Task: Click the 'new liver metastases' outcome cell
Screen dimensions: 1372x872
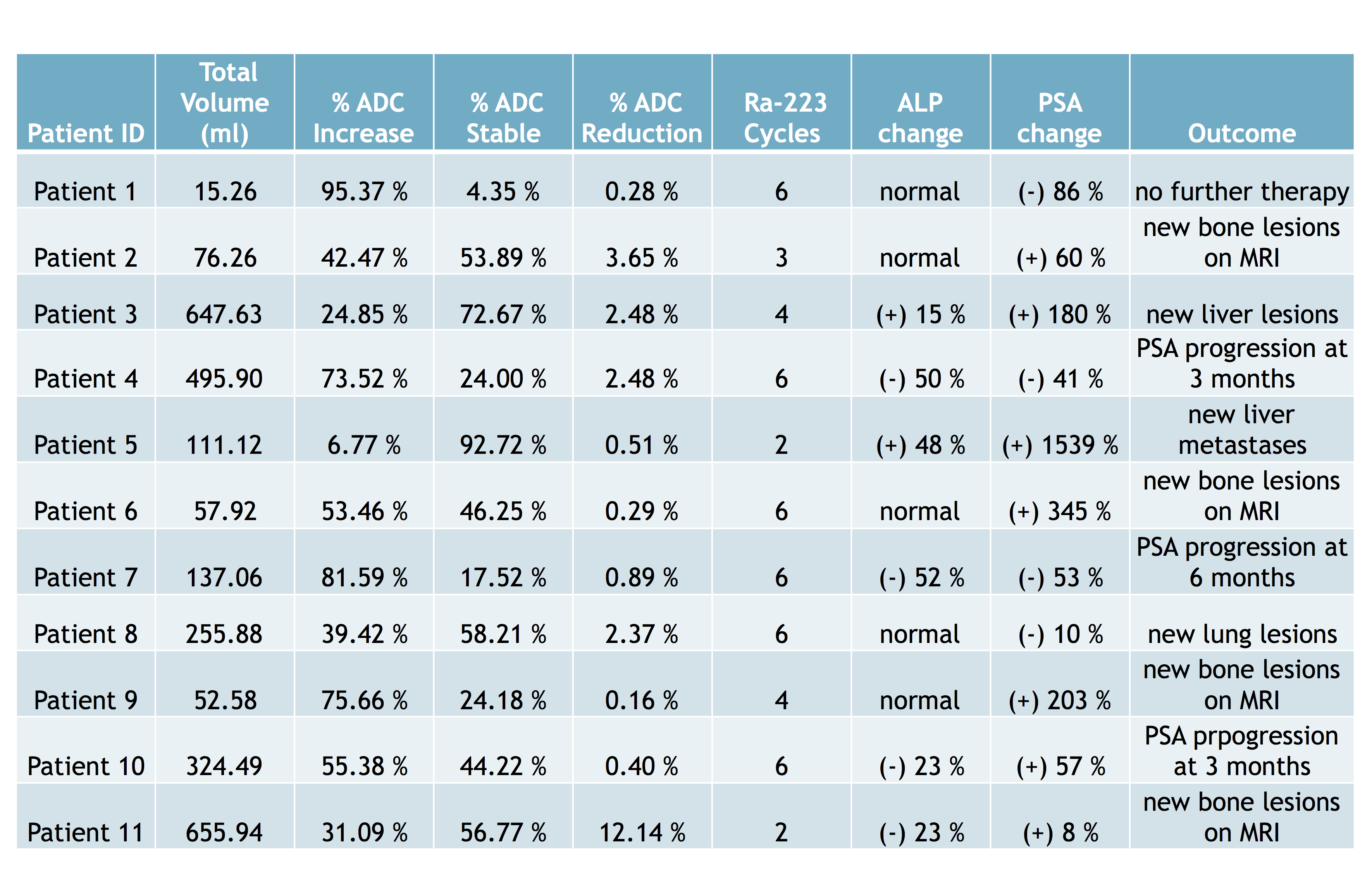Action: (1241, 430)
